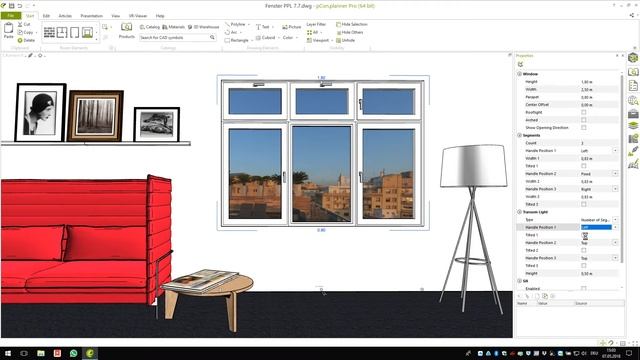Viewport: 640px width, 360px height.
Task: Open the 3D Warehouse
Action: 203,27
